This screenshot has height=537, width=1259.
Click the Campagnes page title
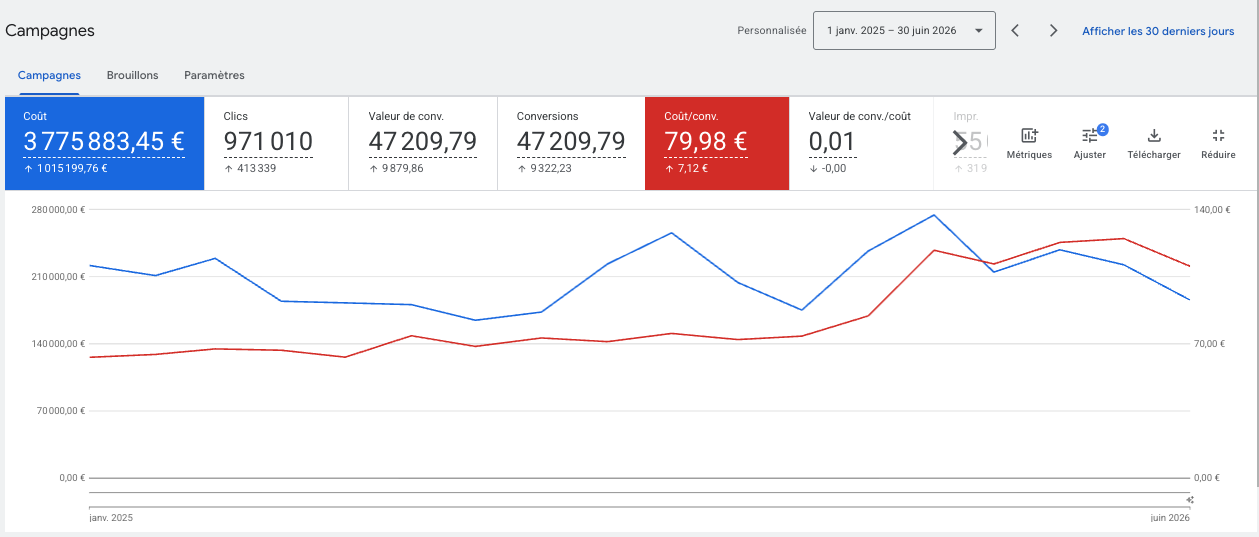(50, 31)
